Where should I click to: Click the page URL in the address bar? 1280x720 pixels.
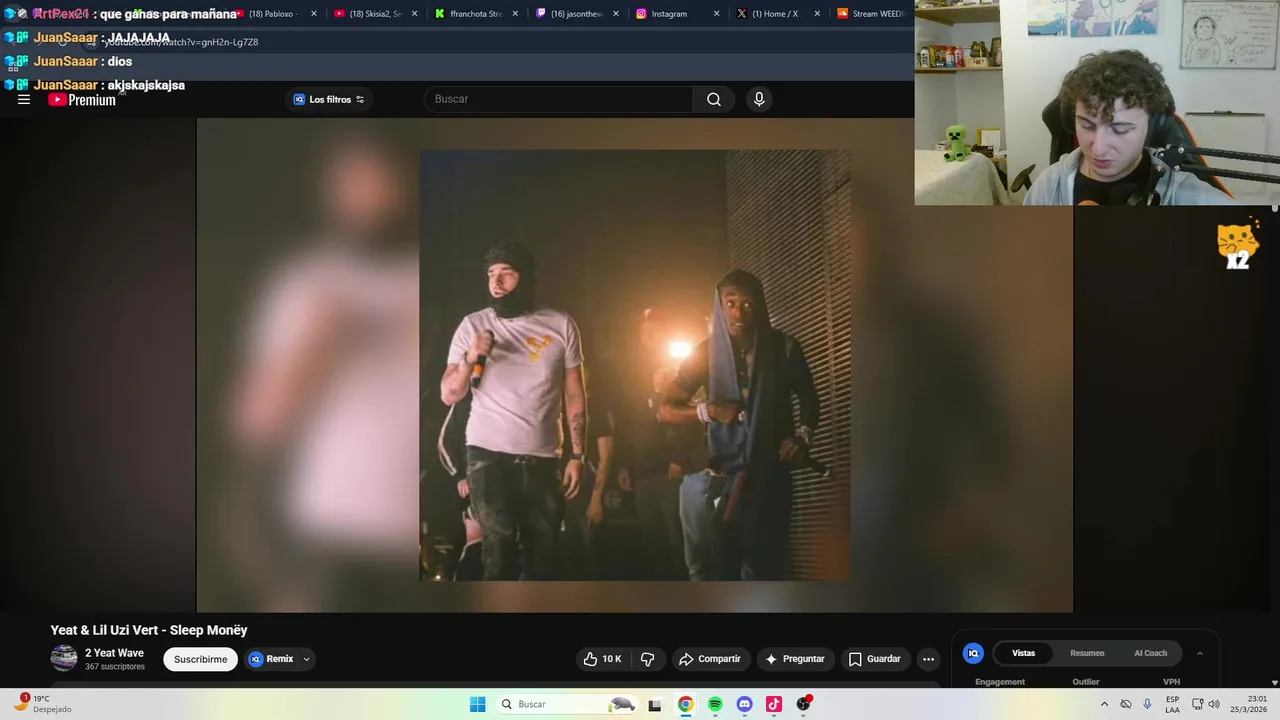coord(180,42)
